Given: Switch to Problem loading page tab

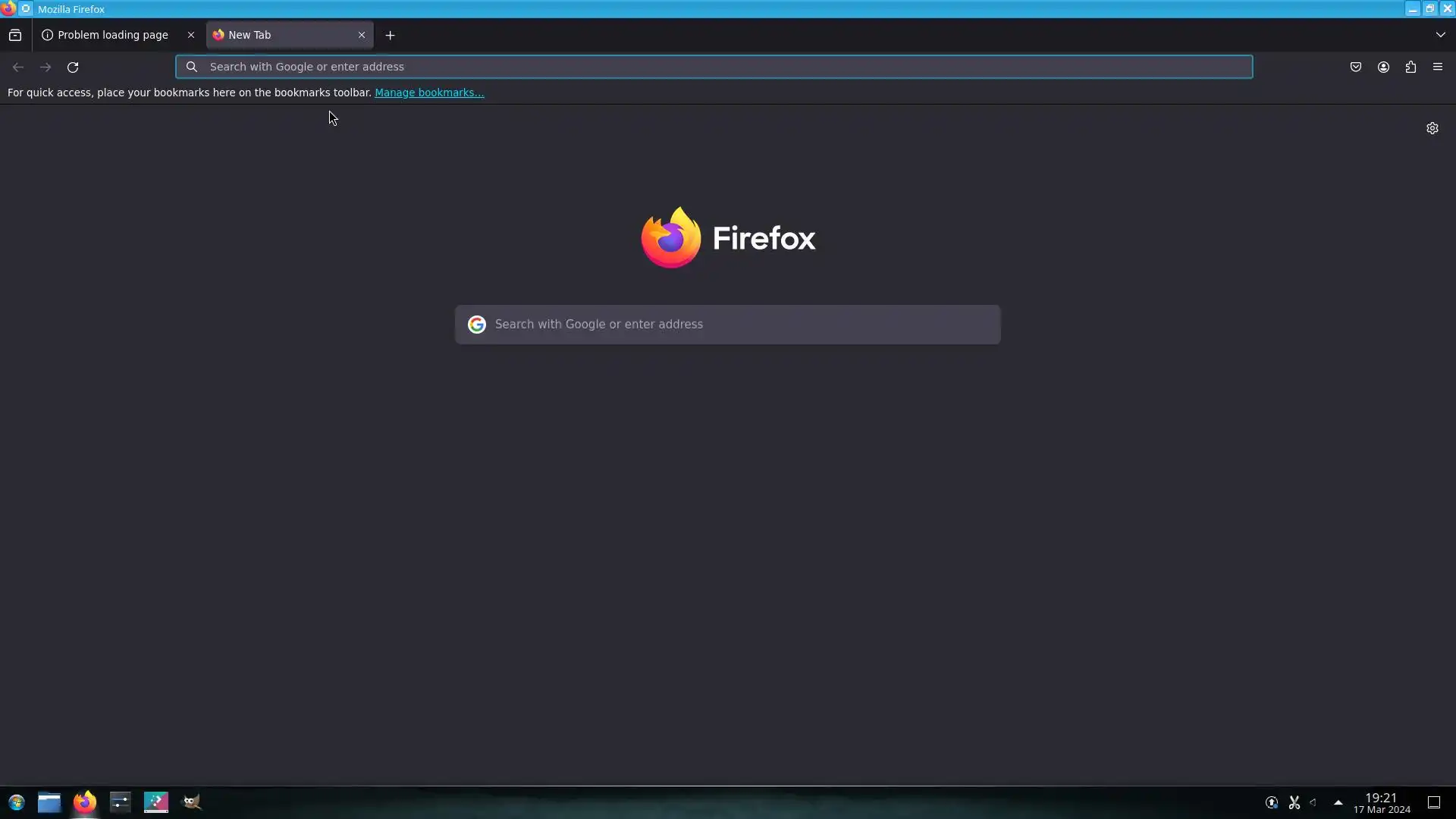Looking at the screenshot, I should click(x=112, y=35).
